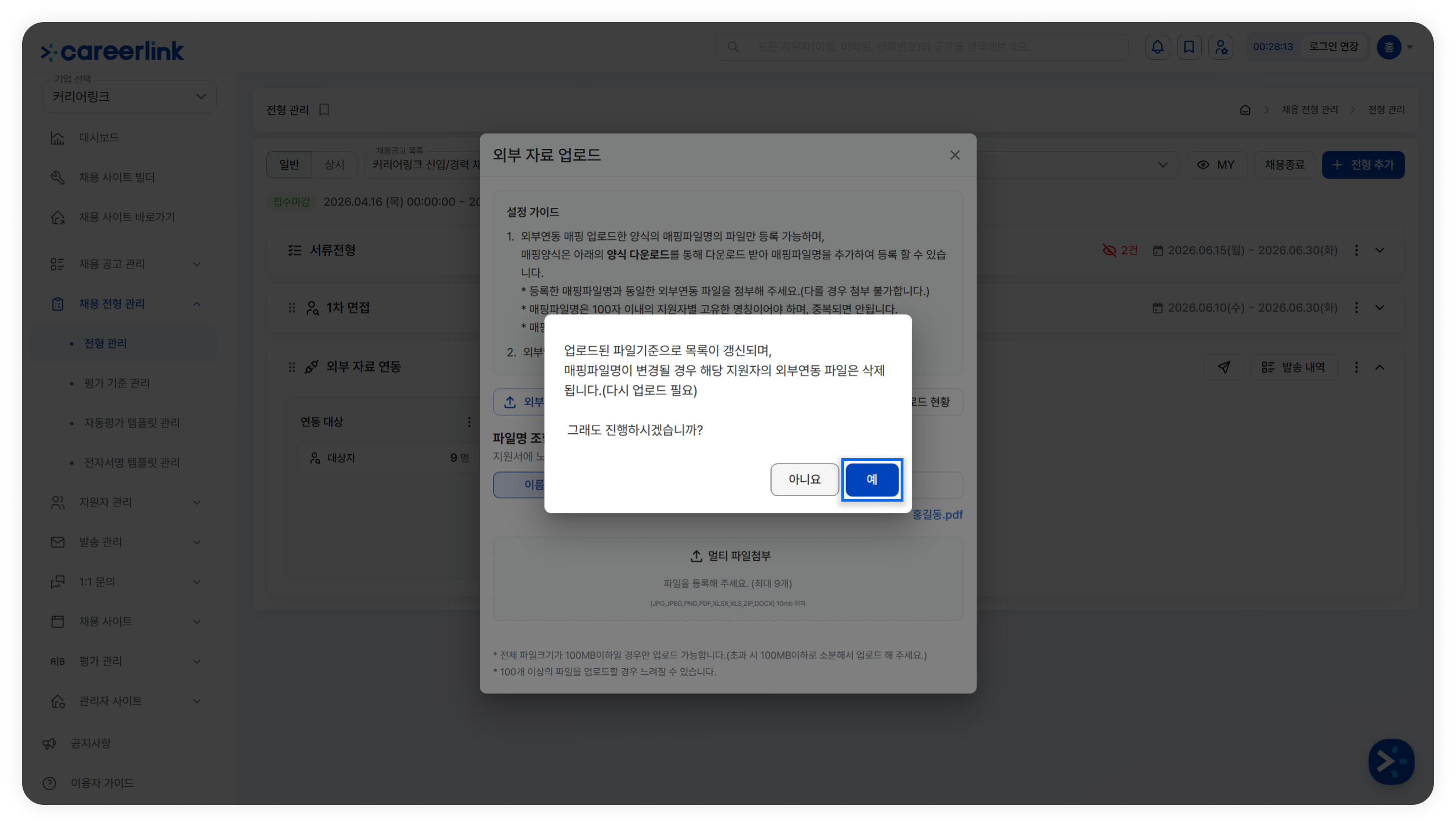Viewport: 1456px width, 827px height.
Task: Open 외부 자료 연동 more options menu
Action: (1356, 368)
